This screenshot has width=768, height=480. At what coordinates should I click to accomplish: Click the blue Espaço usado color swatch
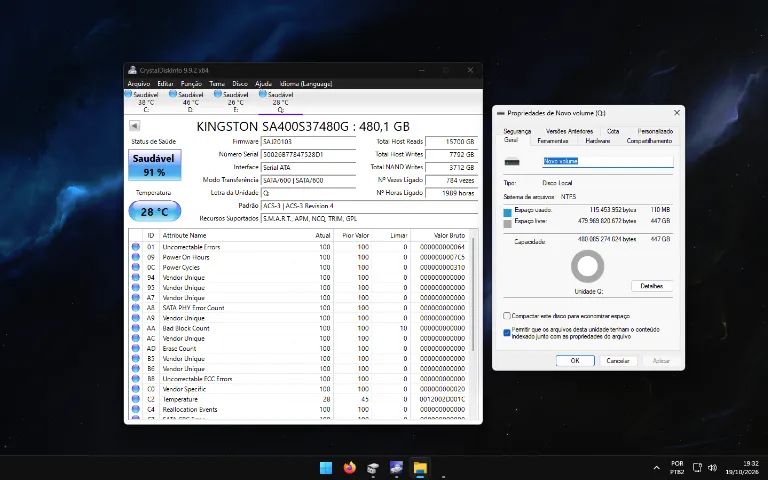point(507,213)
